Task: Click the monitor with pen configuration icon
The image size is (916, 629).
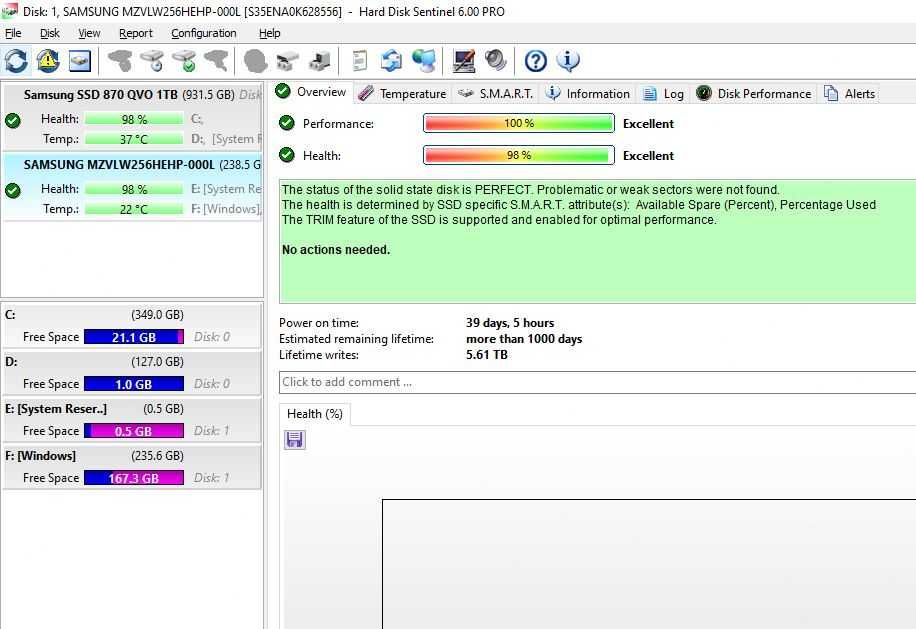Action: coord(464,61)
